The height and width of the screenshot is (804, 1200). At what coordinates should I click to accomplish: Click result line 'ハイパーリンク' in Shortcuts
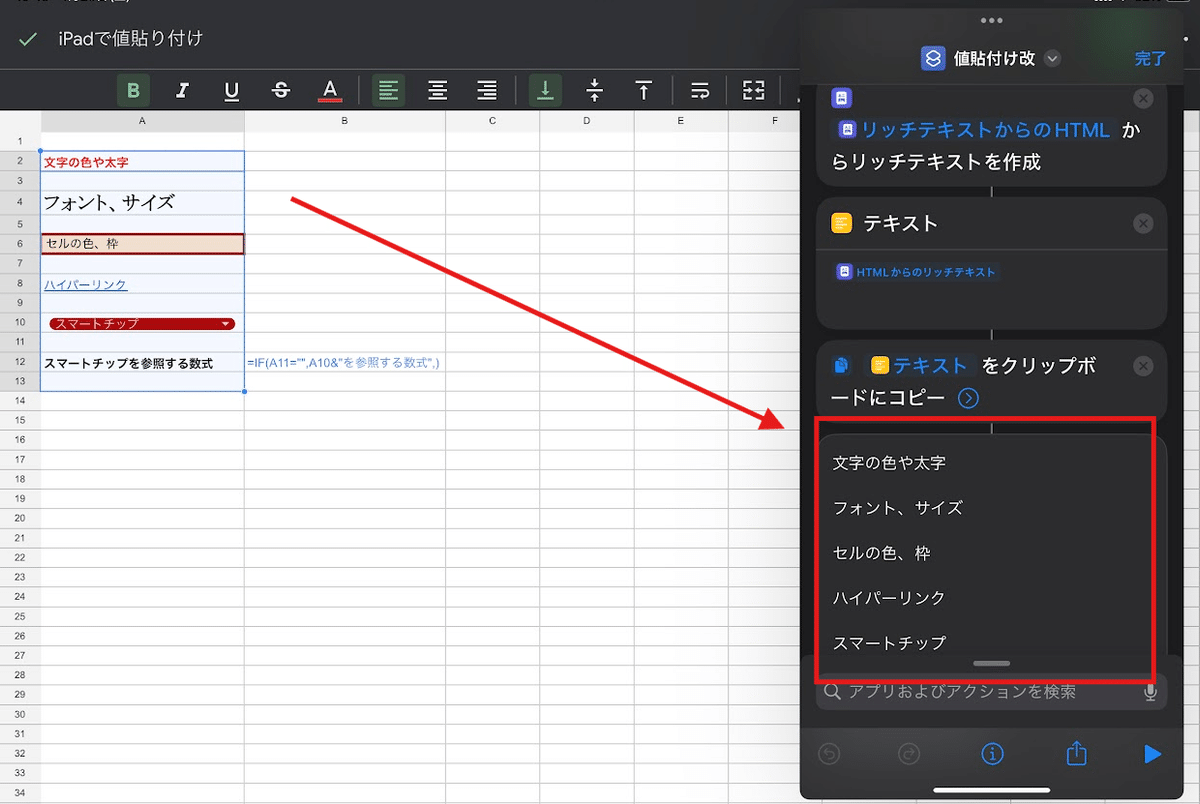click(x=889, y=598)
